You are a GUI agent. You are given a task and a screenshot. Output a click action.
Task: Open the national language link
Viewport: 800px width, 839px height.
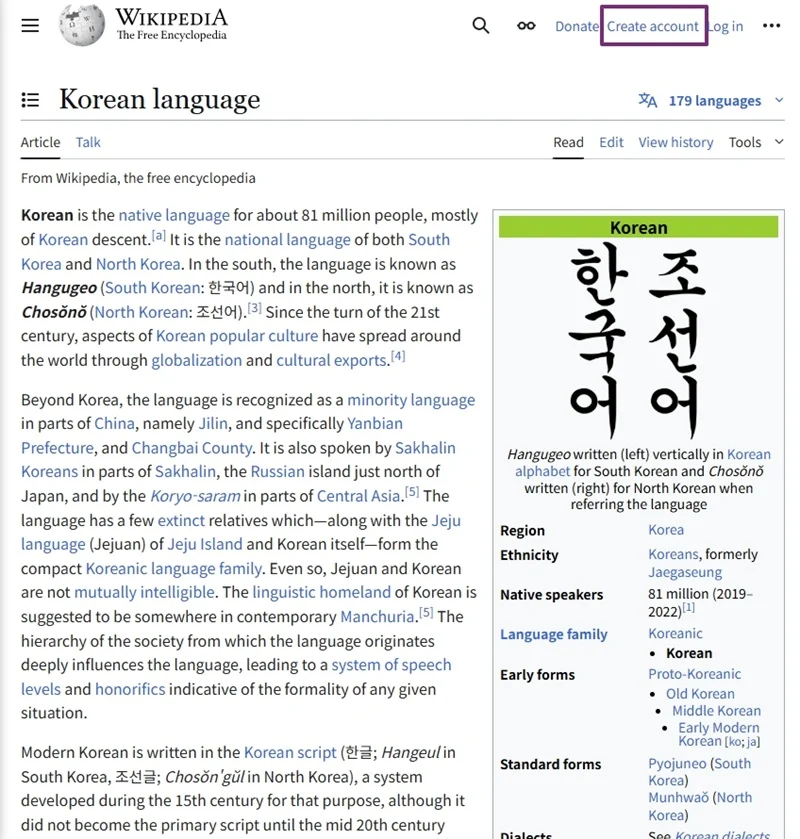(x=287, y=240)
